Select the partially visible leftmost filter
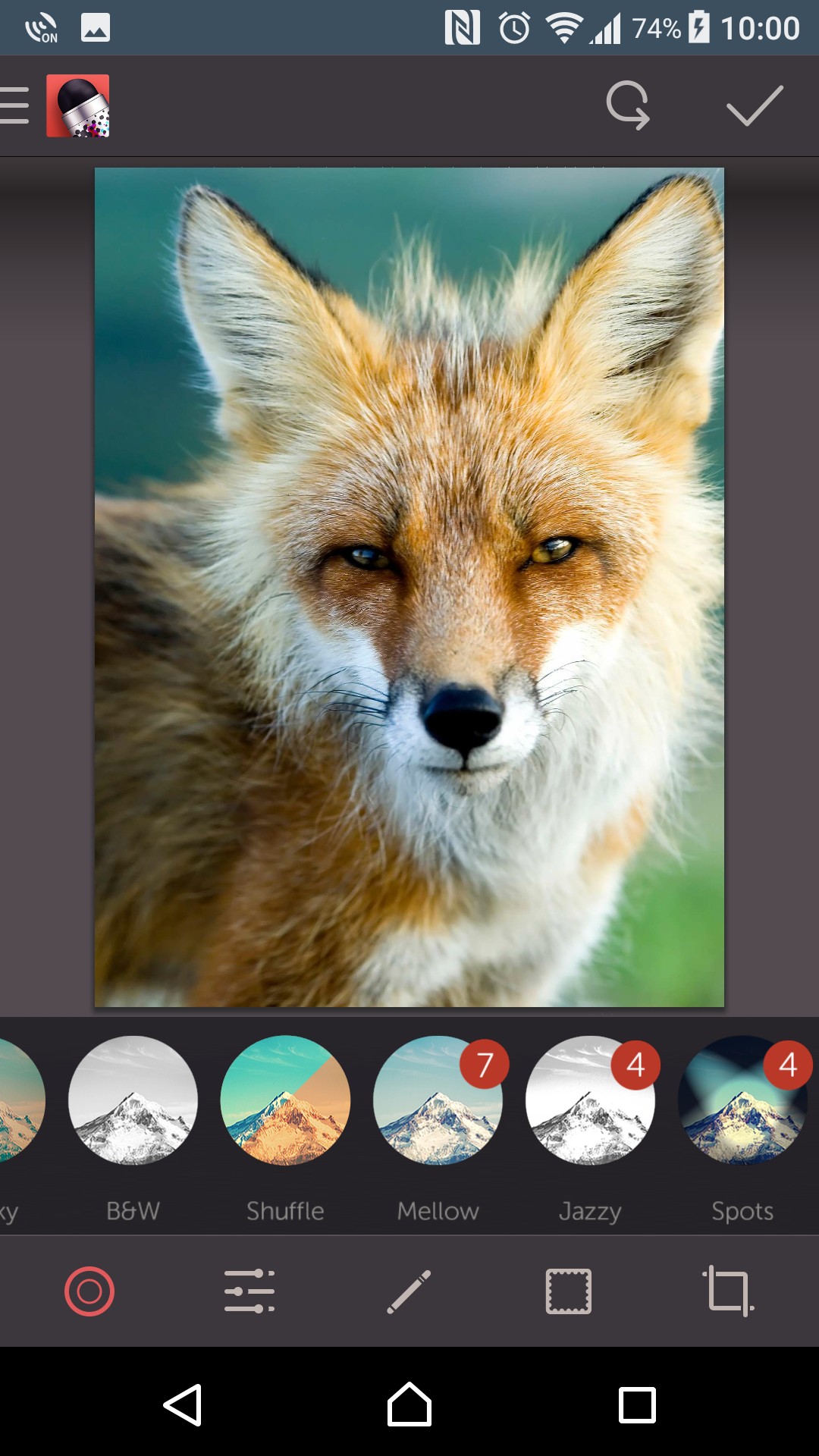Viewport: 819px width, 1456px height. click(19, 1100)
